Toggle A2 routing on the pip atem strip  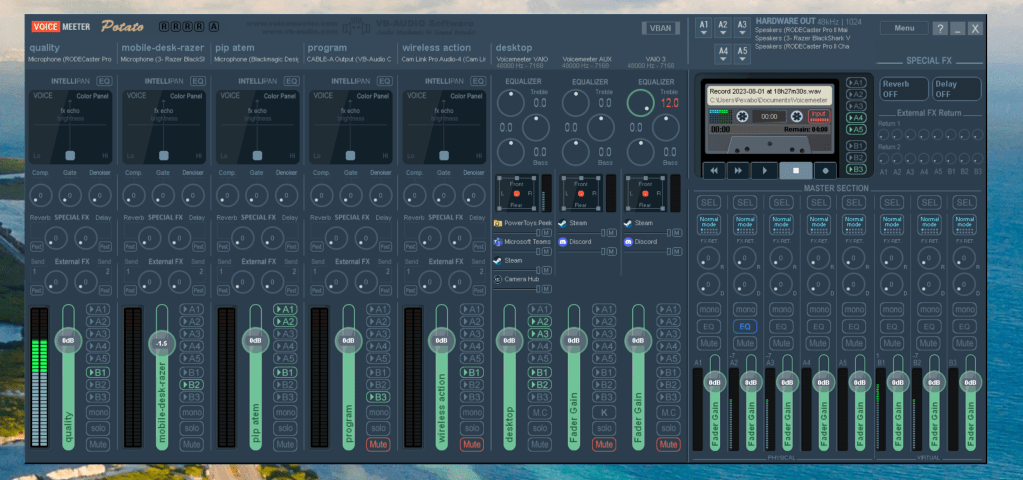point(285,322)
